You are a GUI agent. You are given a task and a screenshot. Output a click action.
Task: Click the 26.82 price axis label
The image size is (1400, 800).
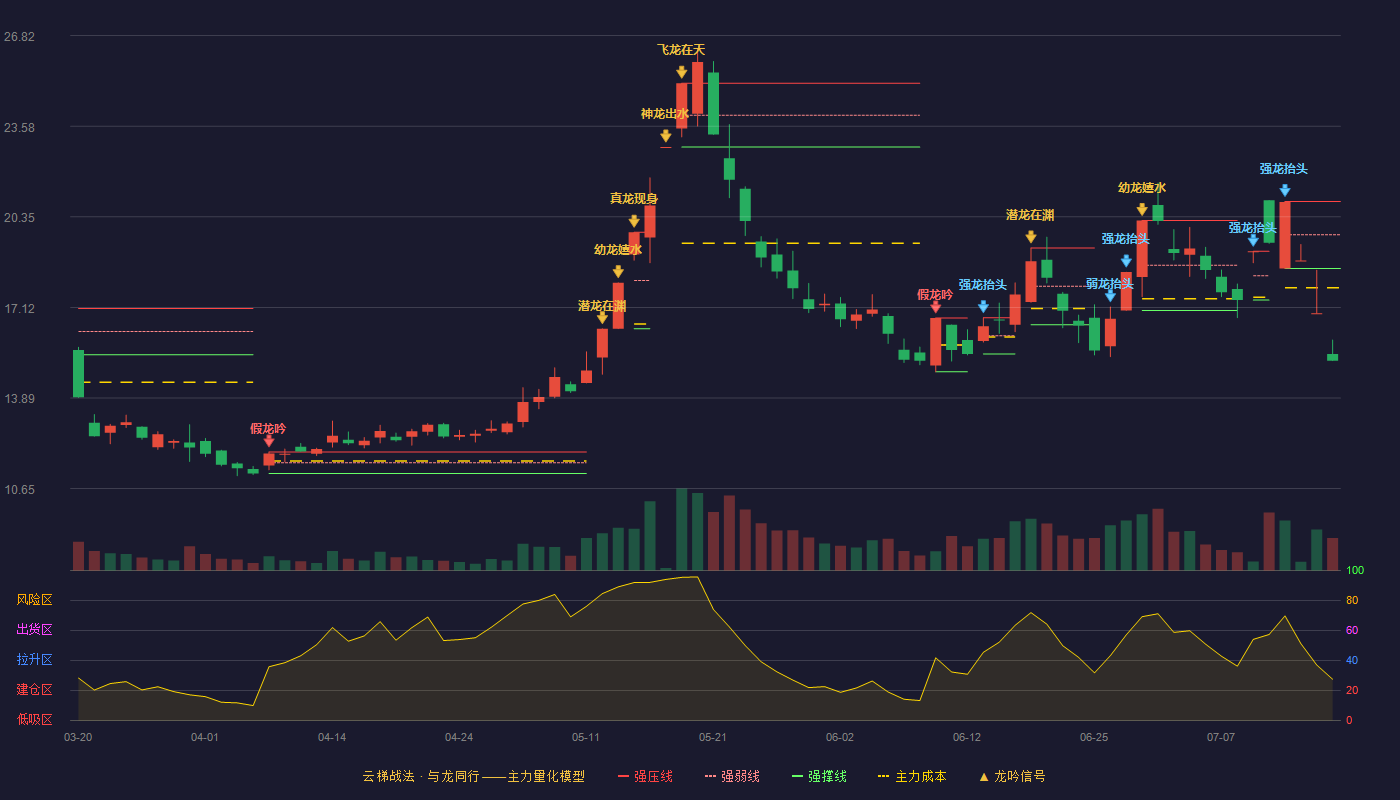[x=19, y=37]
